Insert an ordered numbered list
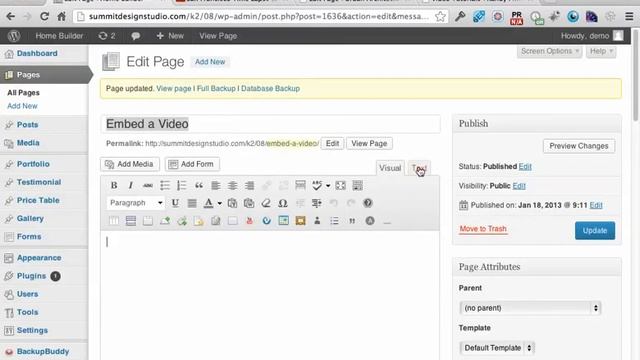Image resolution: width=640 pixels, height=360 pixels. click(182, 185)
